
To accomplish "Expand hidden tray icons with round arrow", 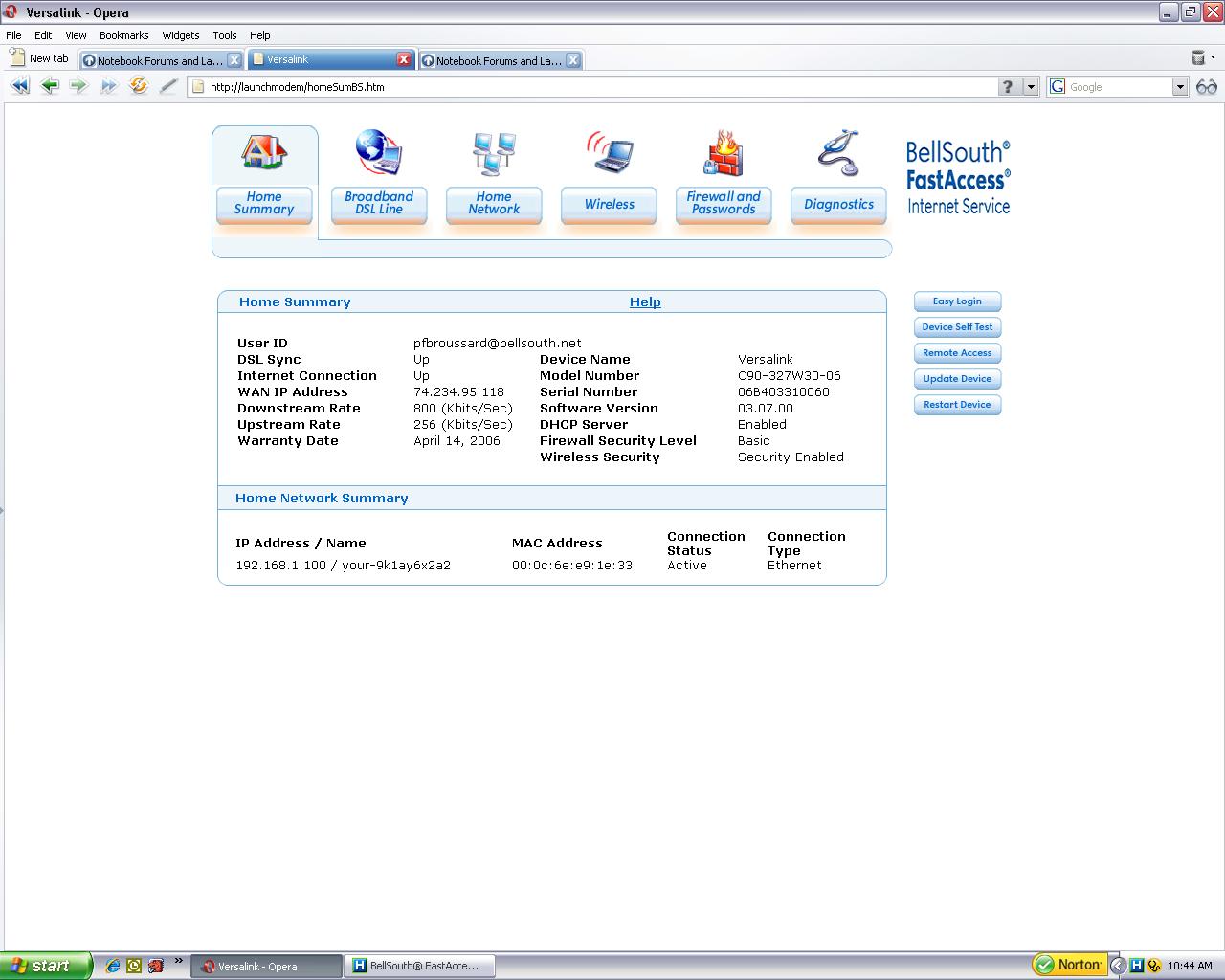I will 1118,966.
